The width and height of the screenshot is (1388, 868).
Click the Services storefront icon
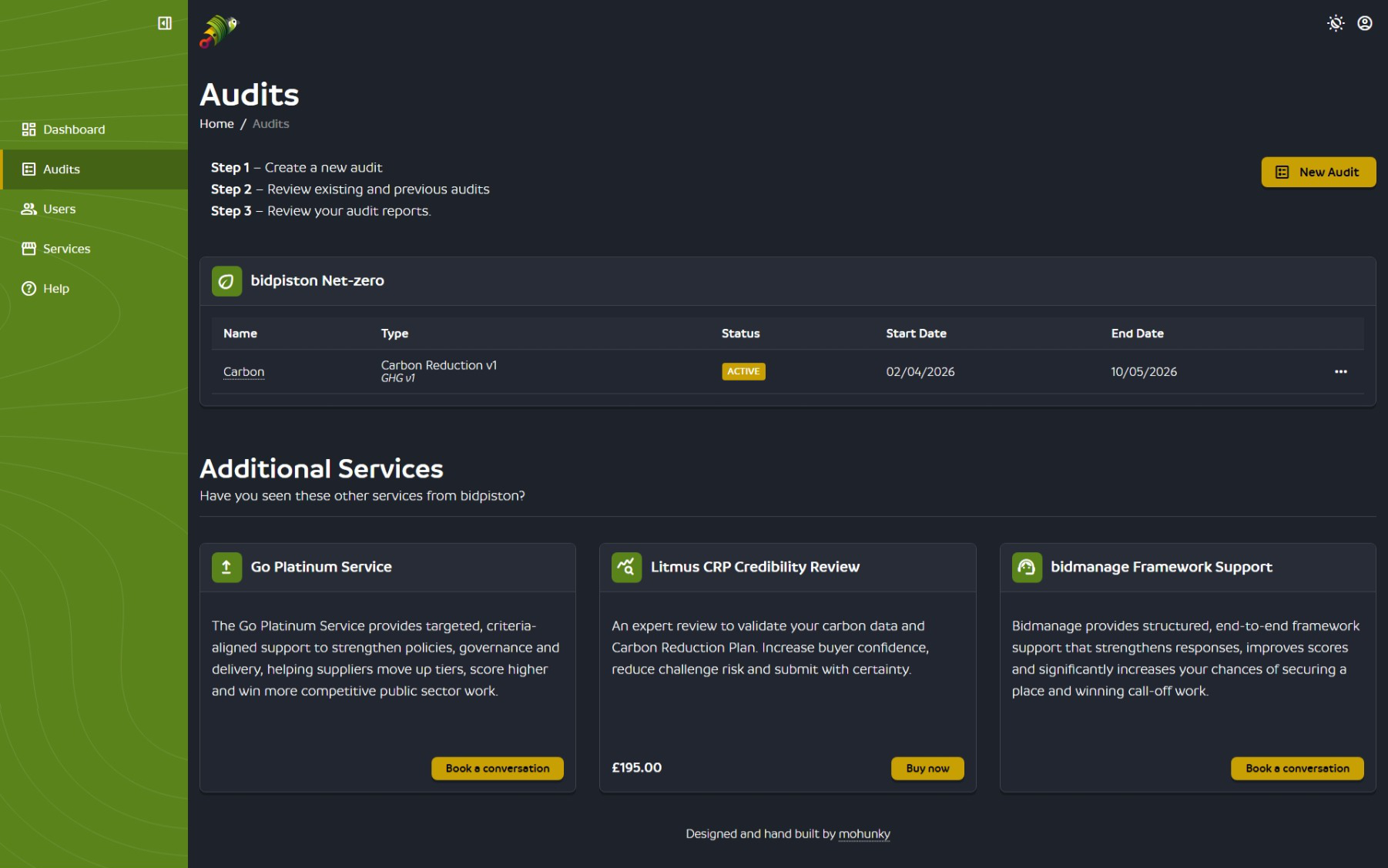28,249
